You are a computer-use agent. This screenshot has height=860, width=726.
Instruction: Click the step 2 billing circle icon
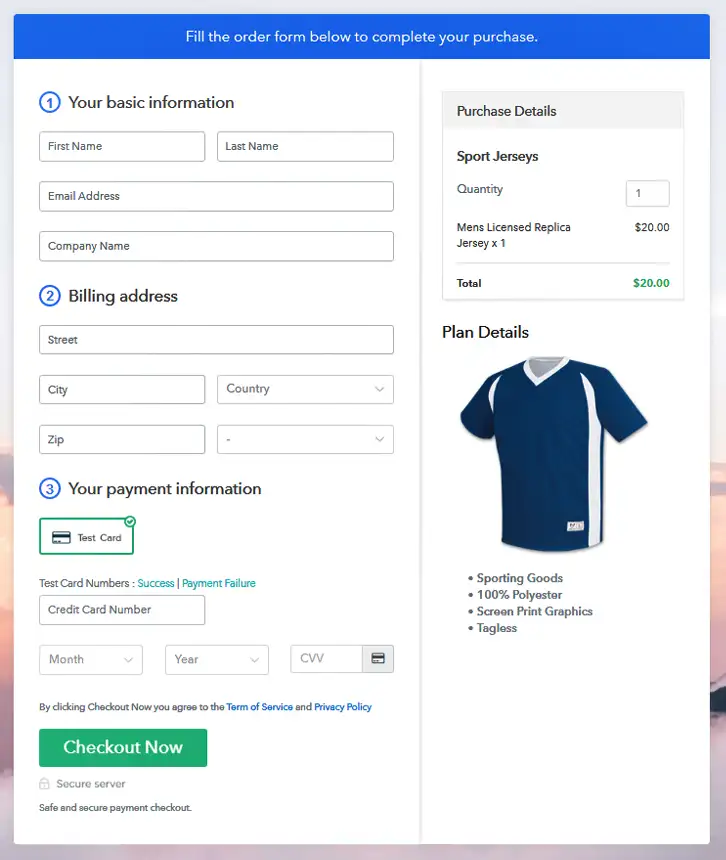50,296
